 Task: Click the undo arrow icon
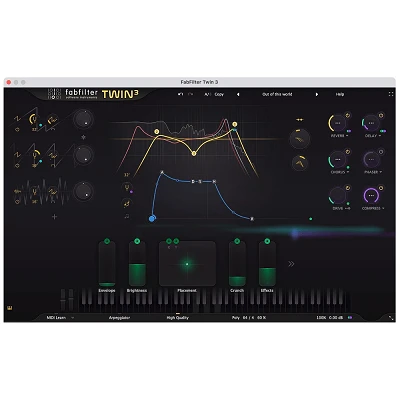(180, 94)
